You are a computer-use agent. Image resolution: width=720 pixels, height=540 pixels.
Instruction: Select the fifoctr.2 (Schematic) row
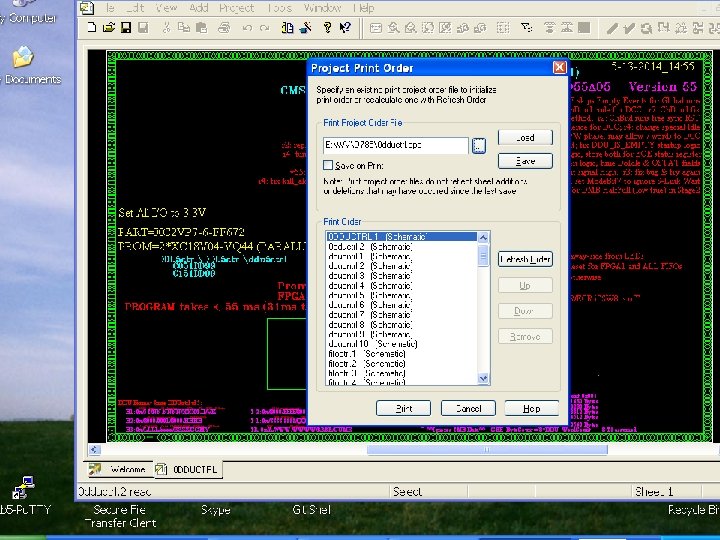(x=402, y=364)
